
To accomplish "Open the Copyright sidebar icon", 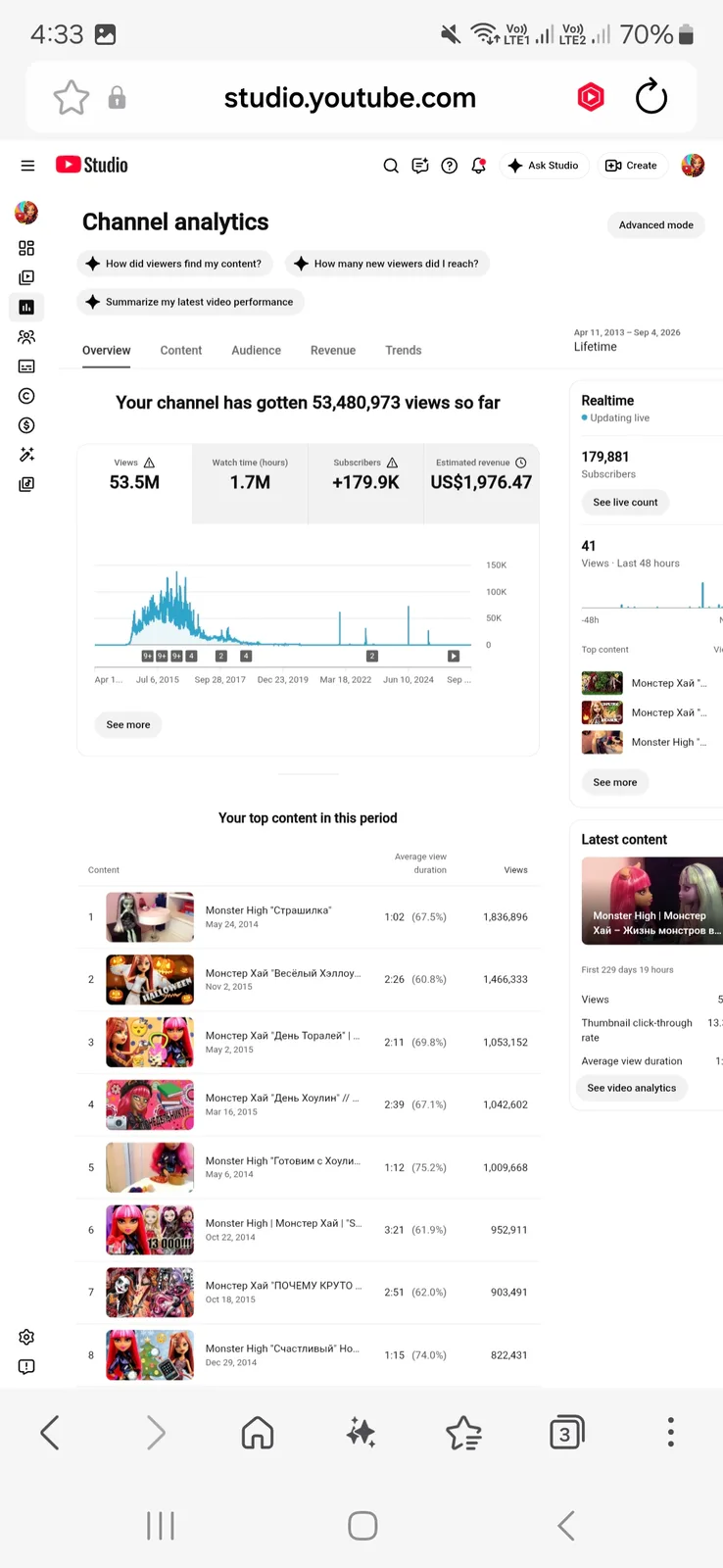I will pos(26,396).
